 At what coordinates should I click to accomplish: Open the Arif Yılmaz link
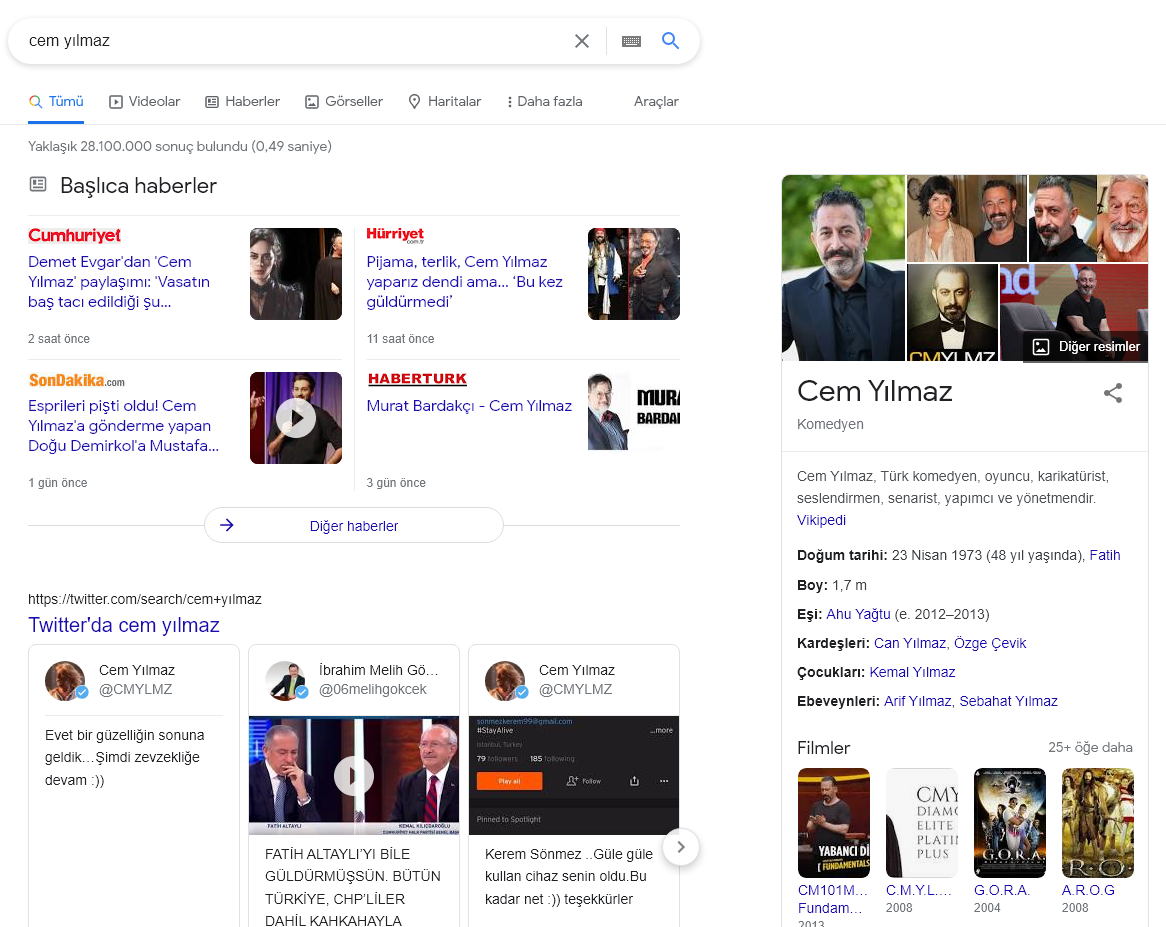click(x=917, y=701)
